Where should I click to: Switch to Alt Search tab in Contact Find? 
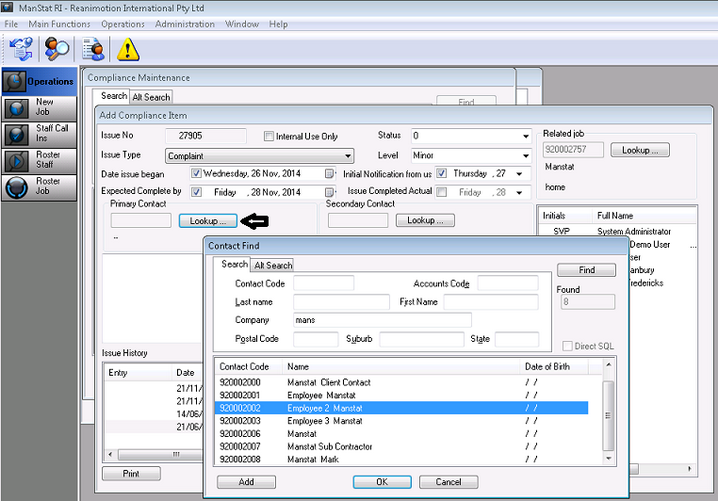pos(272,265)
